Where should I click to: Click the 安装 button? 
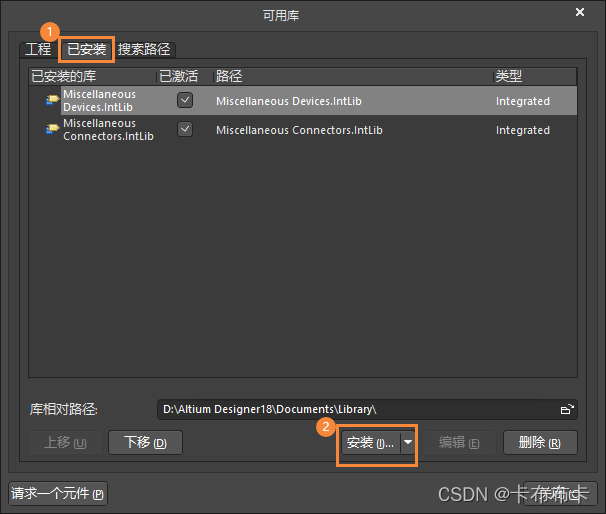[x=370, y=443]
